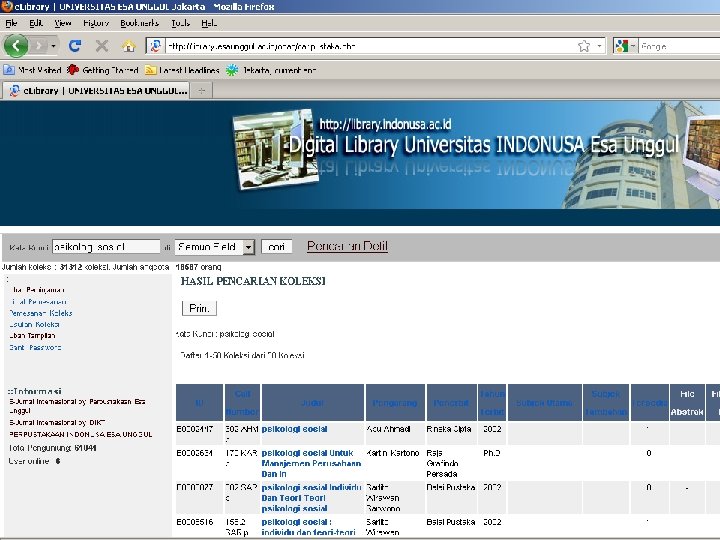Image resolution: width=720 pixels, height=540 pixels.
Task: Click the Kata Kunci keyword input field
Action: click(x=106, y=247)
